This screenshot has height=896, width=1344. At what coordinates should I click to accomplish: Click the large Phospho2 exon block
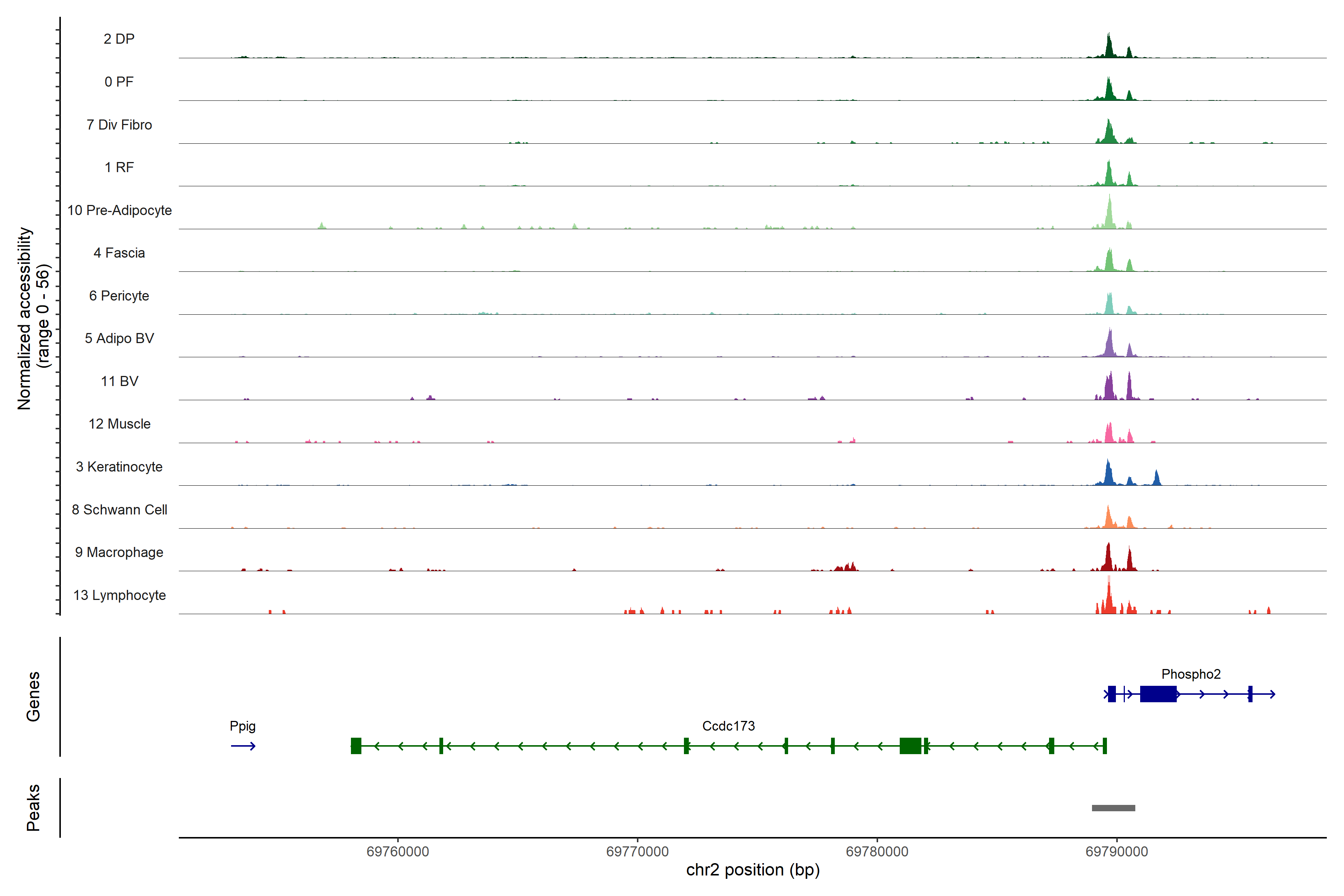point(1158,694)
